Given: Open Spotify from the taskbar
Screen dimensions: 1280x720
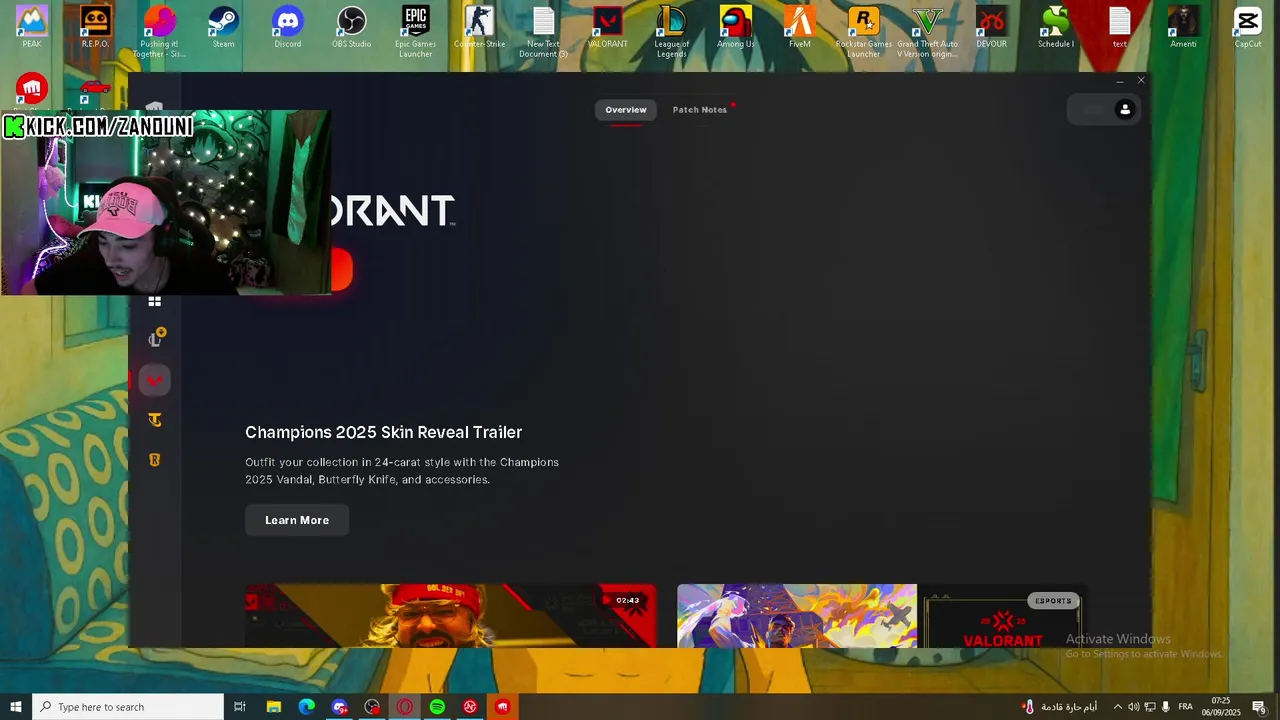Looking at the screenshot, I should pos(437,707).
